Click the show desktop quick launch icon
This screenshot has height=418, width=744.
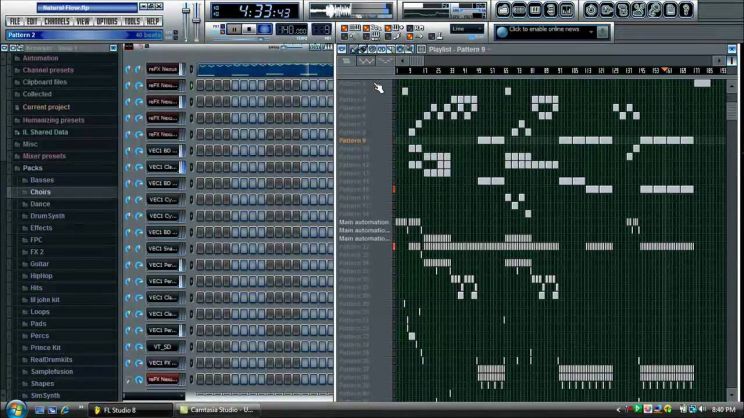(x=39, y=410)
